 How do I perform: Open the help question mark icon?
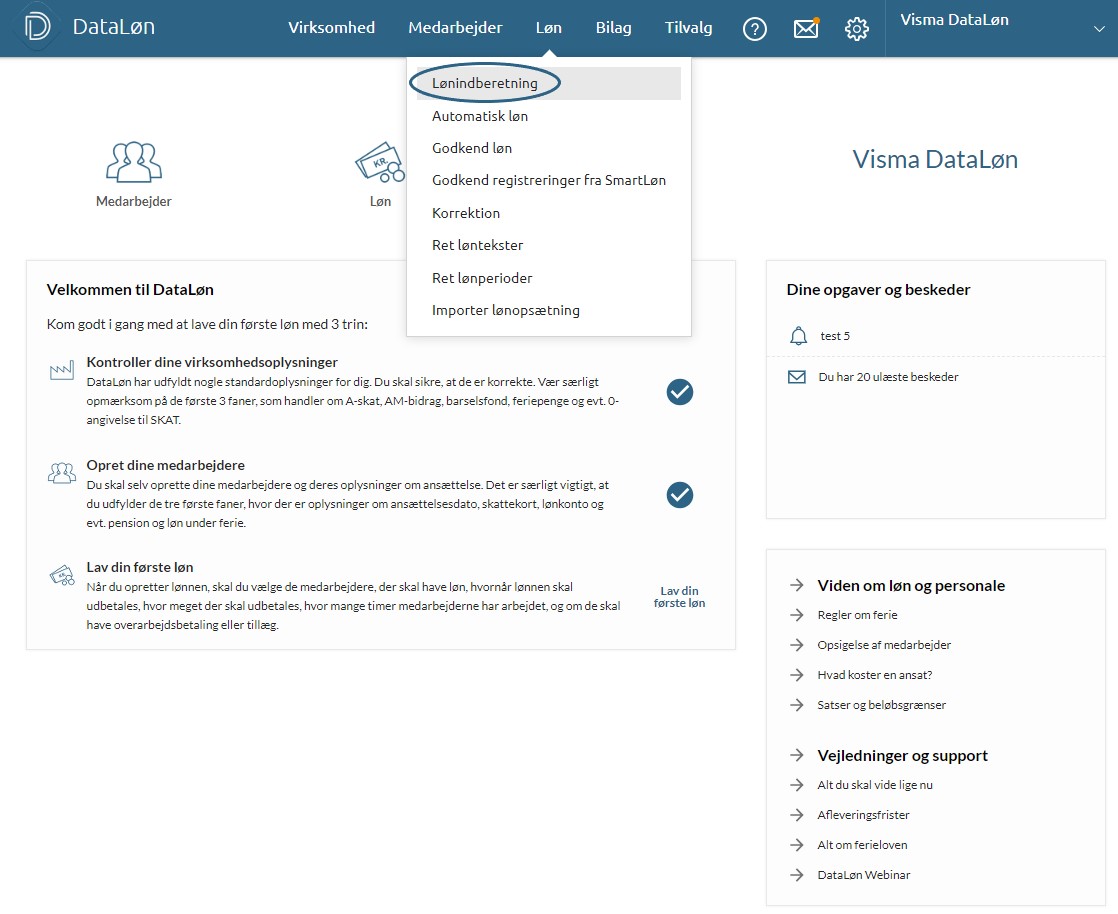[x=754, y=29]
